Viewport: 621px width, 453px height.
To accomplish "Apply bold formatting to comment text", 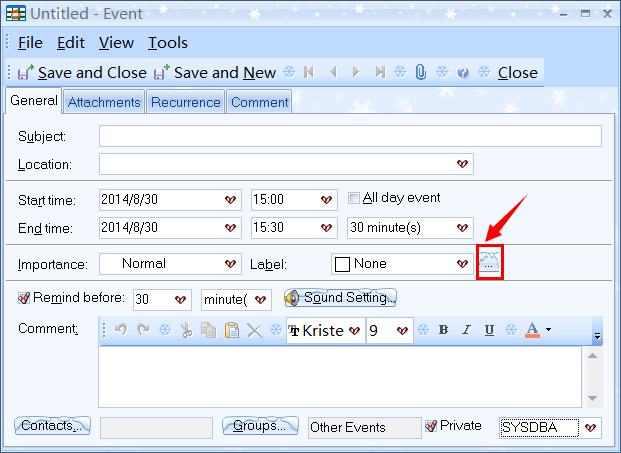I will 443,331.
